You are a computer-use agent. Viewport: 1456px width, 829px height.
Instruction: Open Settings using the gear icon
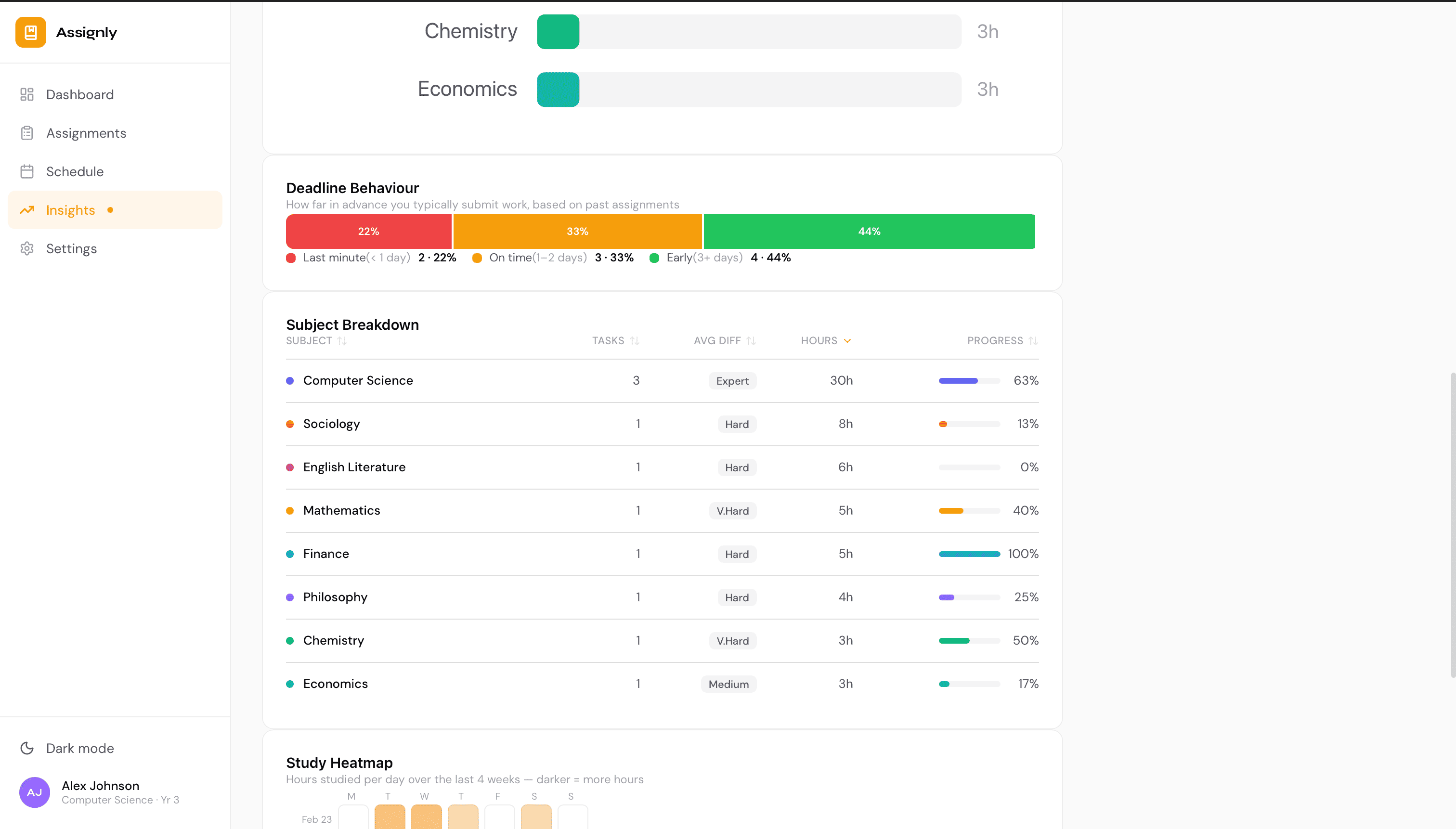coord(27,248)
